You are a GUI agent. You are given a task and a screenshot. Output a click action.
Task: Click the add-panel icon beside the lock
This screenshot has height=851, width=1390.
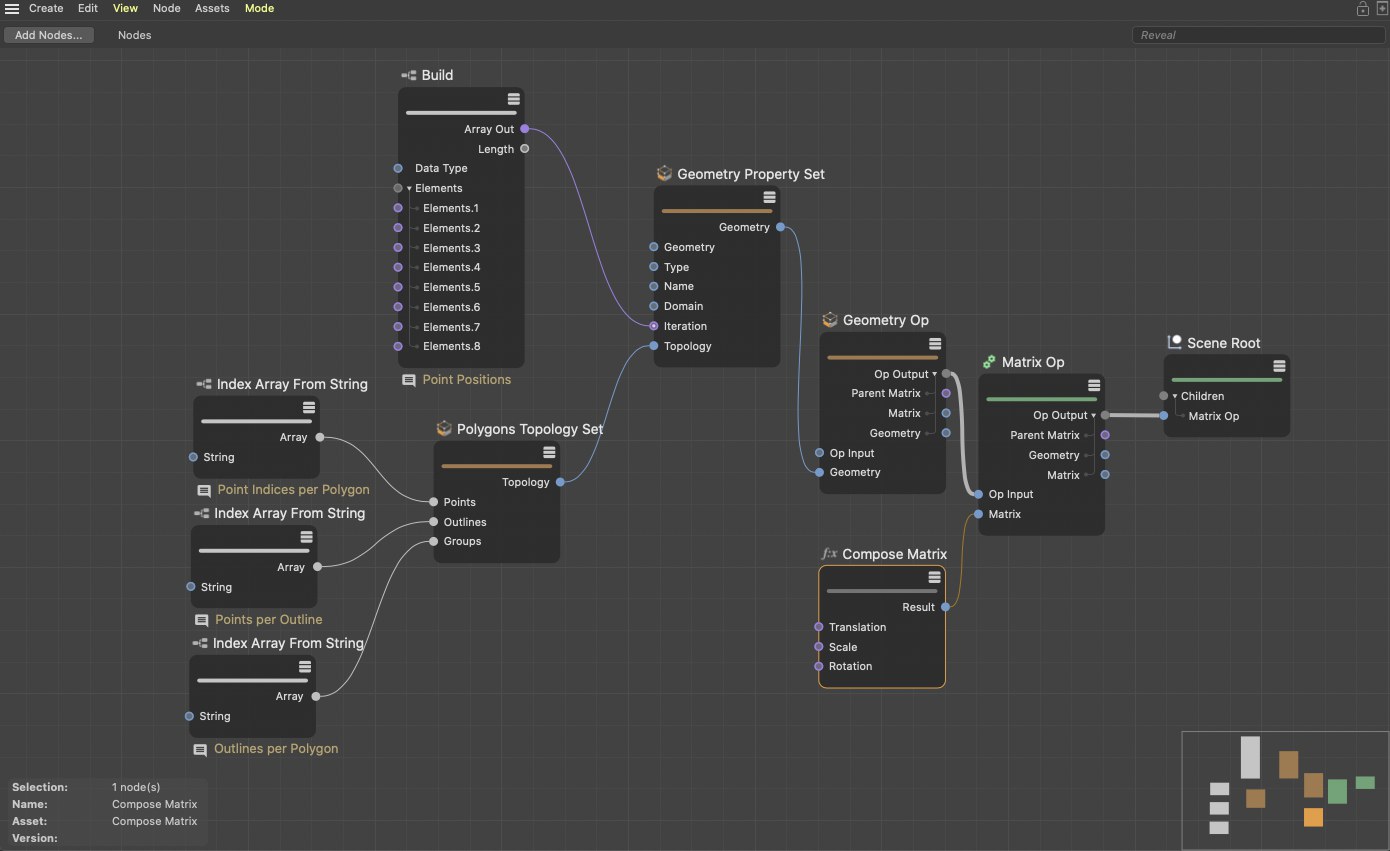1381,9
